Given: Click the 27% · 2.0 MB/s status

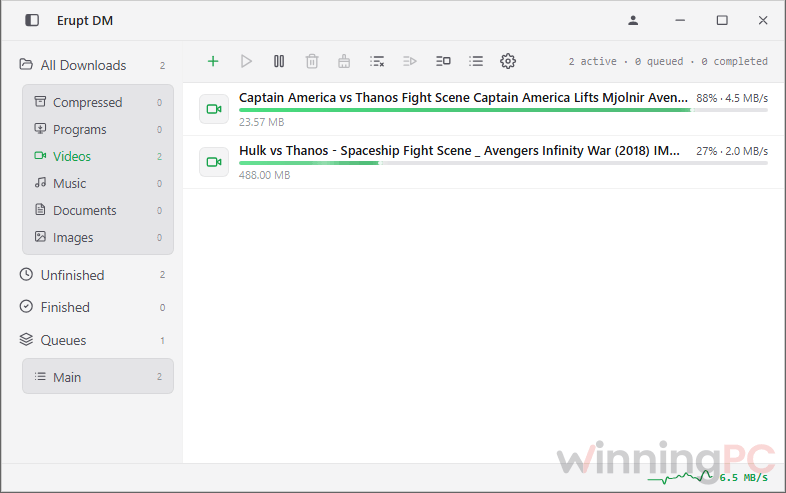Looking at the screenshot, I should (x=732, y=151).
